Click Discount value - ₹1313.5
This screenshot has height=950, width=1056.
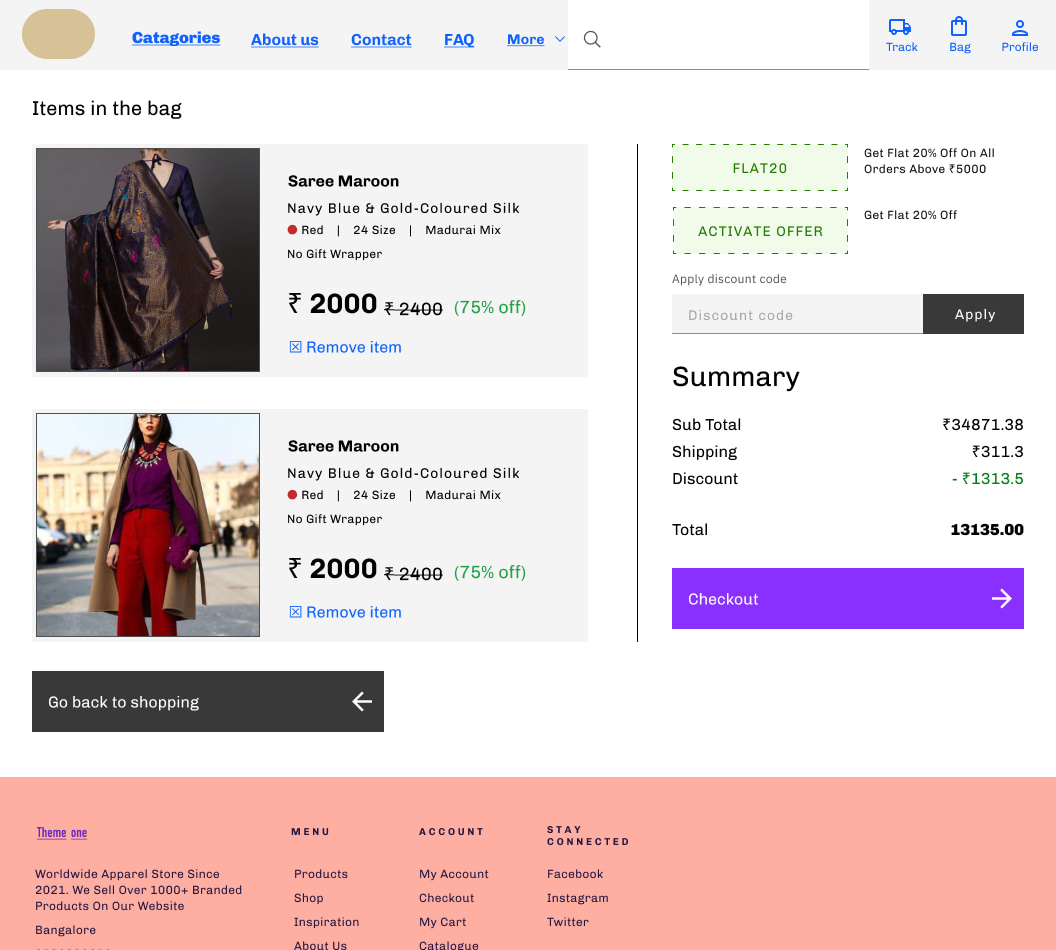[x=987, y=479]
